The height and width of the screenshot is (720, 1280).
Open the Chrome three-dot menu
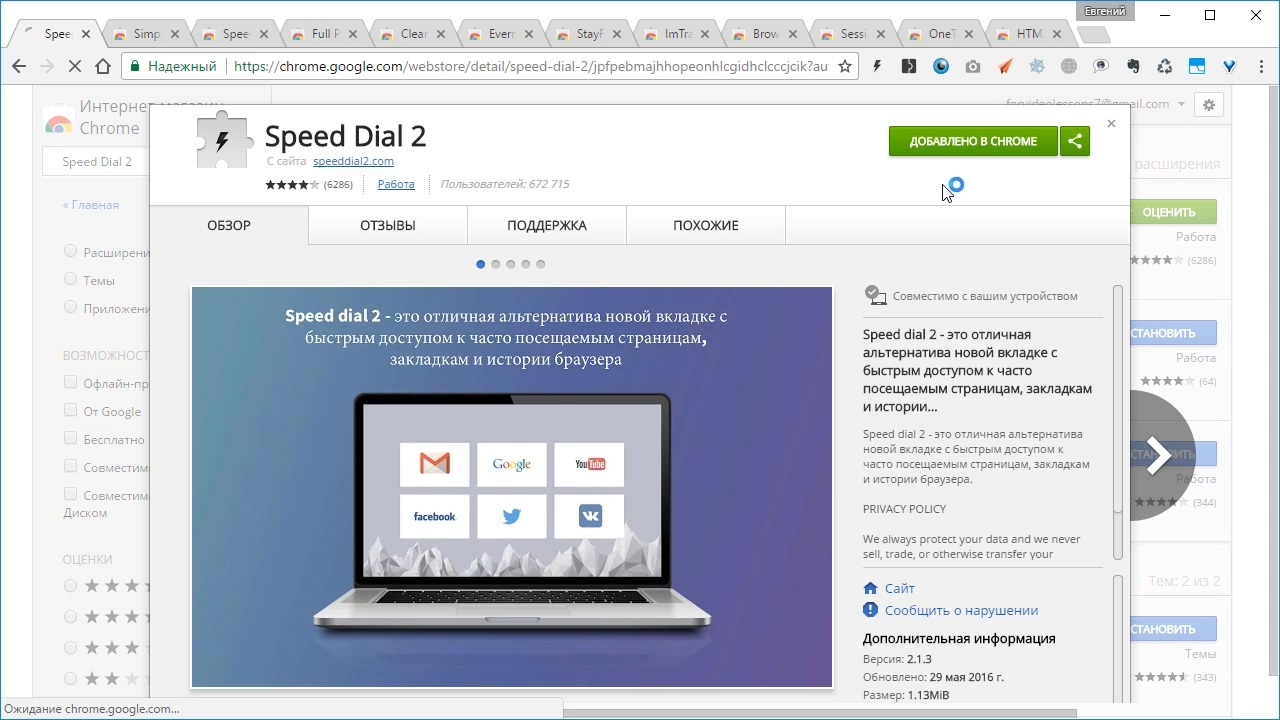point(1260,67)
